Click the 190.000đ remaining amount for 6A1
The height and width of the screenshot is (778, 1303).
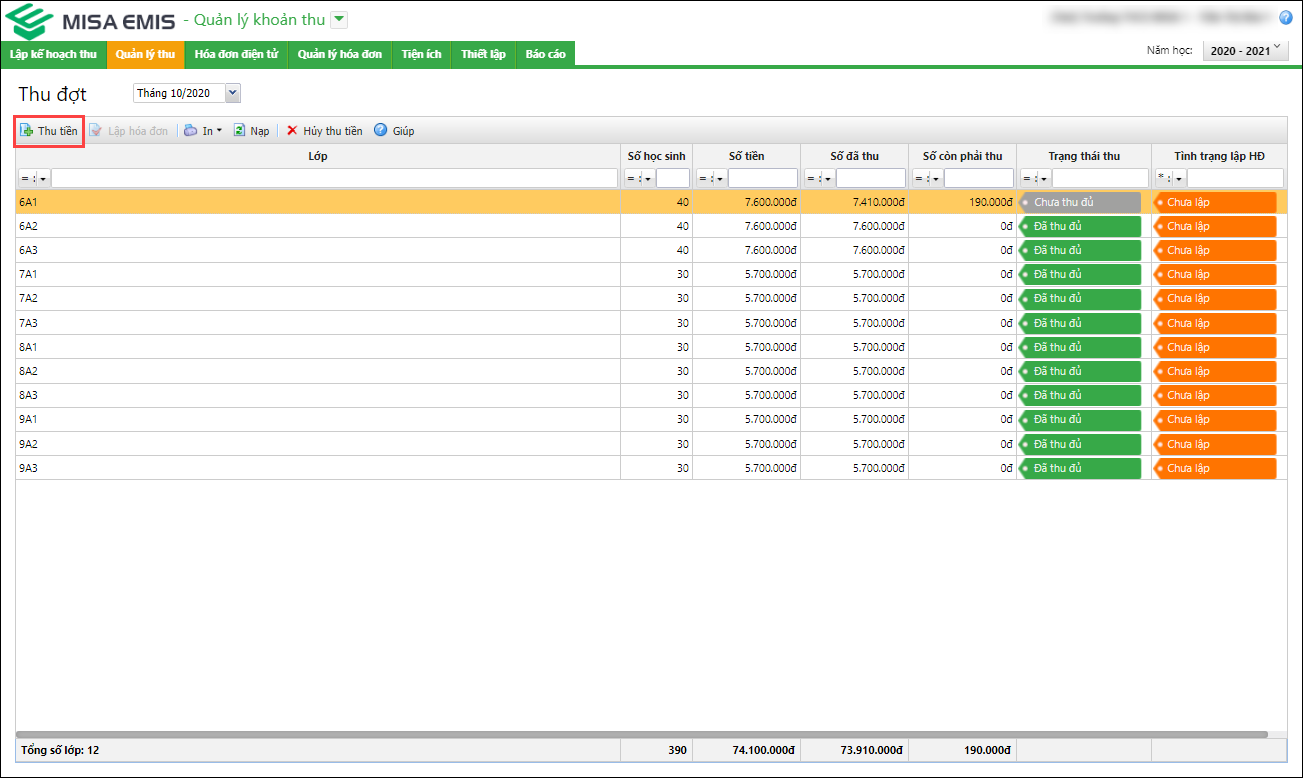tap(989, 202)
